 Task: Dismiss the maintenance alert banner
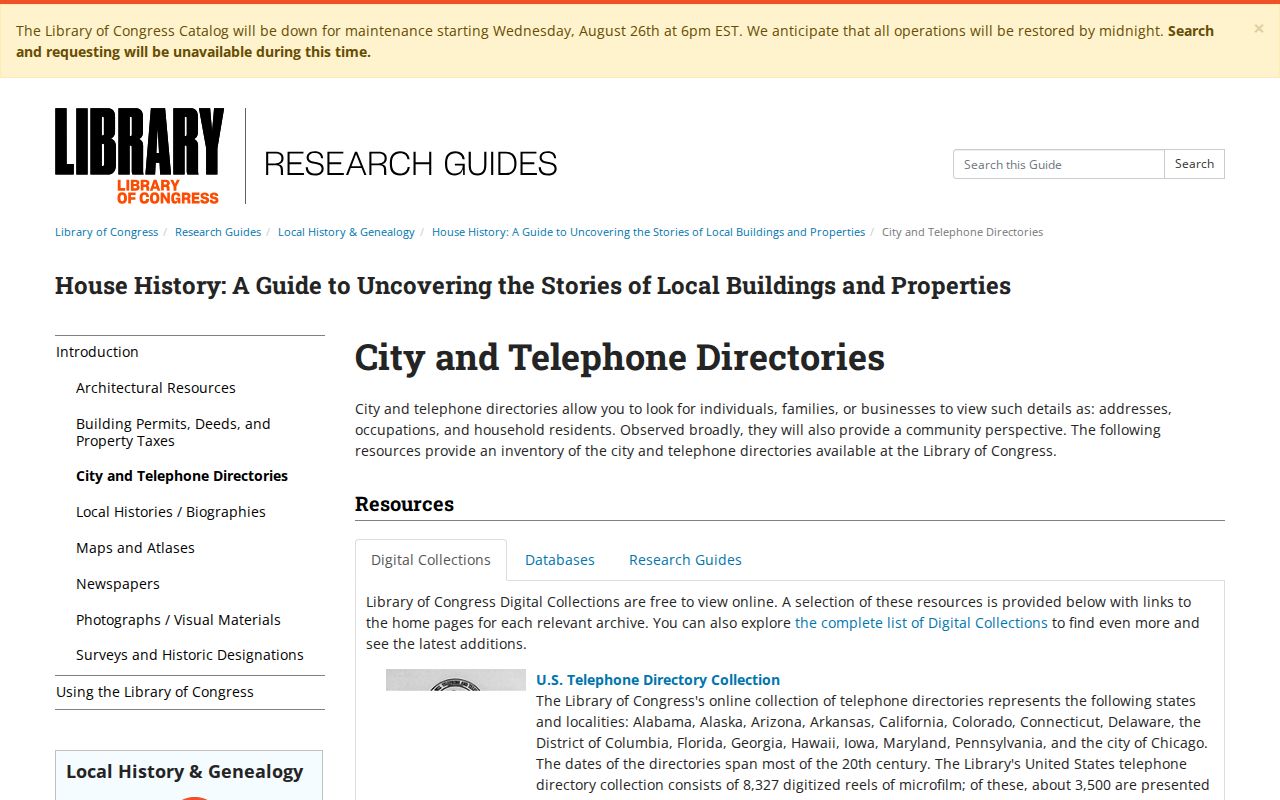(1258, 29)
